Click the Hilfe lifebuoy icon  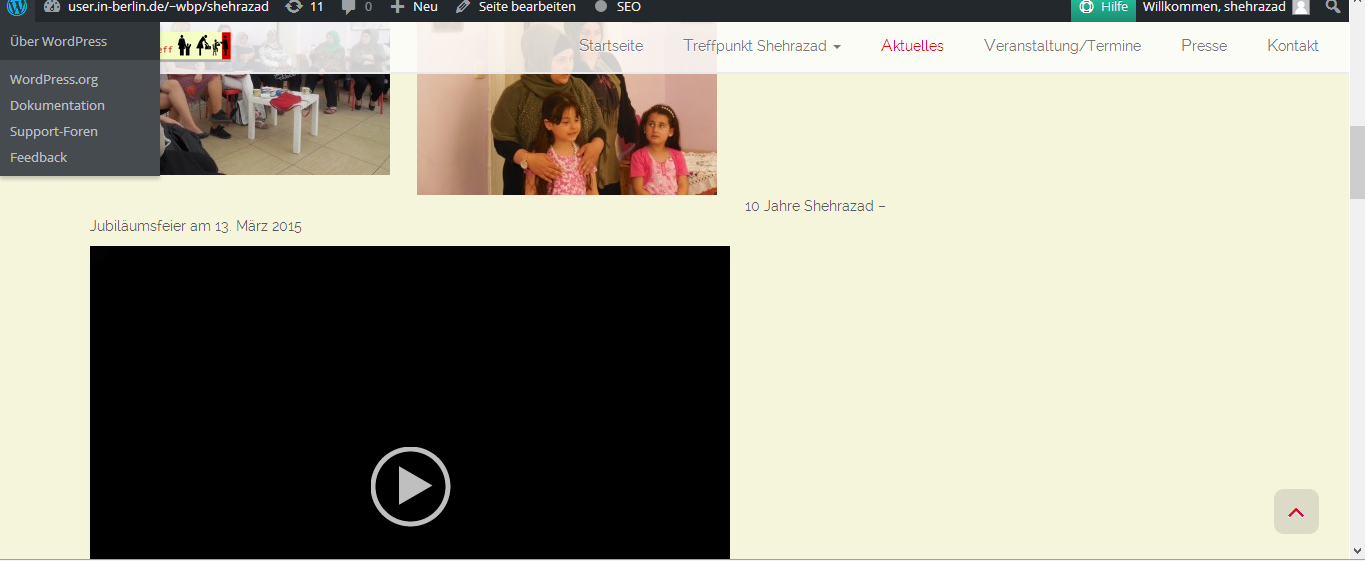[x=1087, y=7]
